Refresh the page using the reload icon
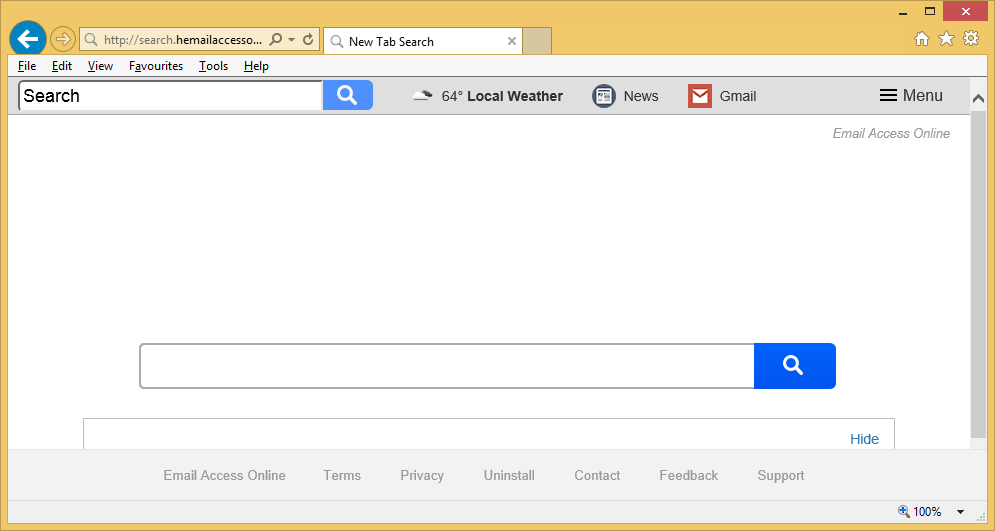This screenshot has width=995, height=531. point(309,40)
